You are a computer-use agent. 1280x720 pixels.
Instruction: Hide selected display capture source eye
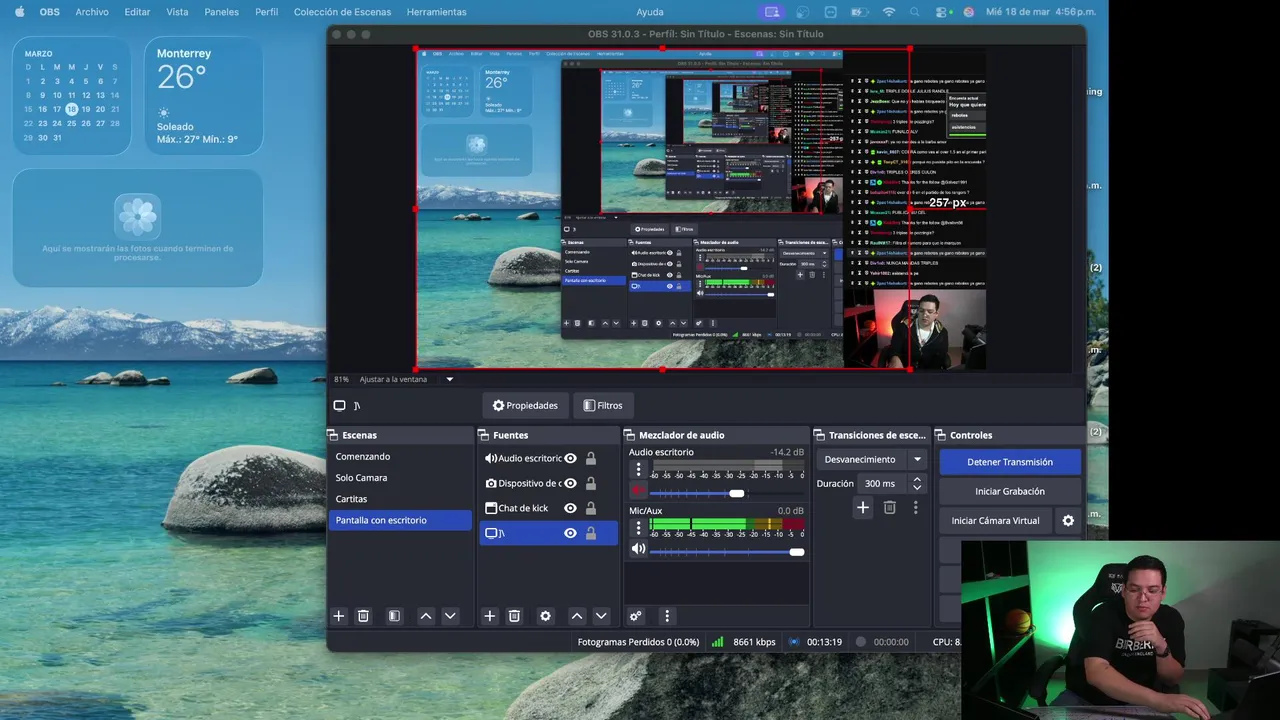tap(570, 533)
